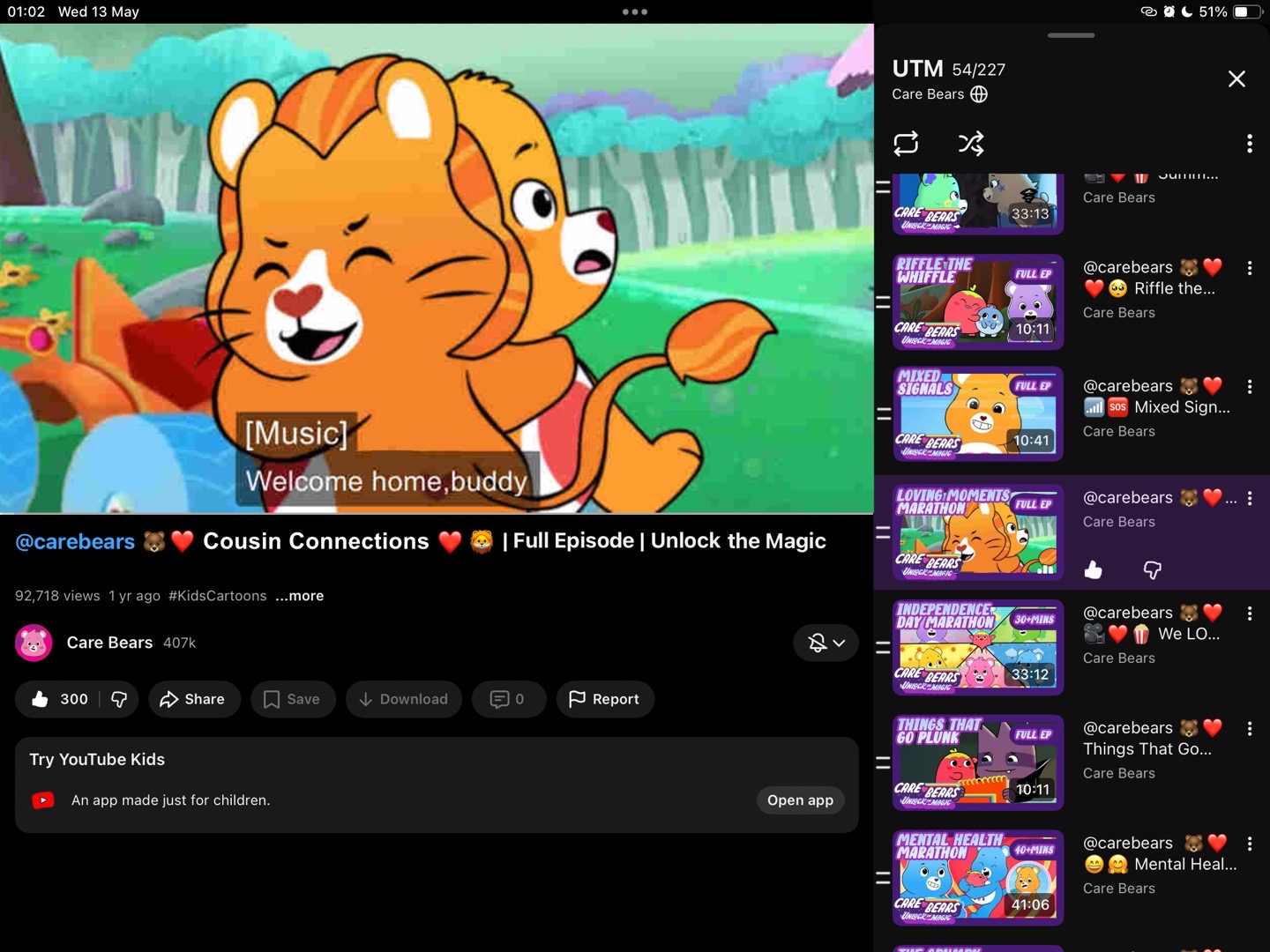
Task: Tap the UTM playlist title
Action: 917,69
